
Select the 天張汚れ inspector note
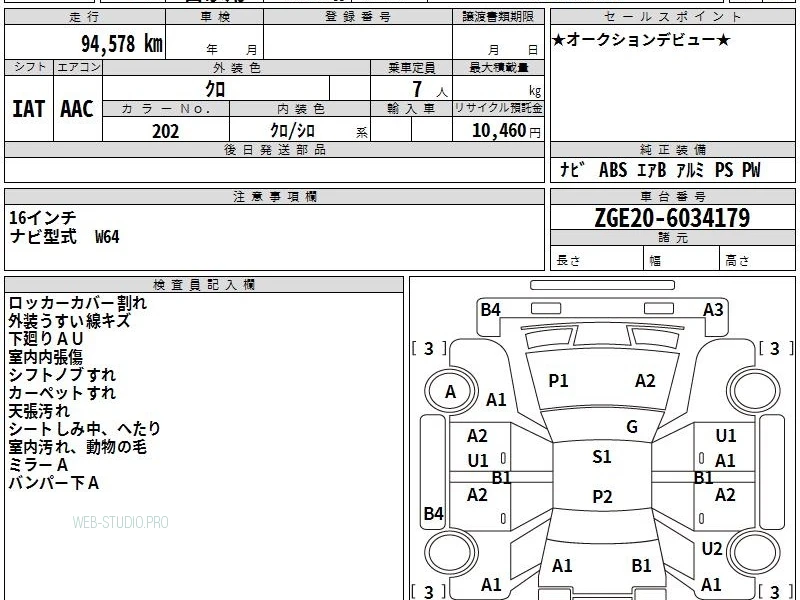pos(39,411)
